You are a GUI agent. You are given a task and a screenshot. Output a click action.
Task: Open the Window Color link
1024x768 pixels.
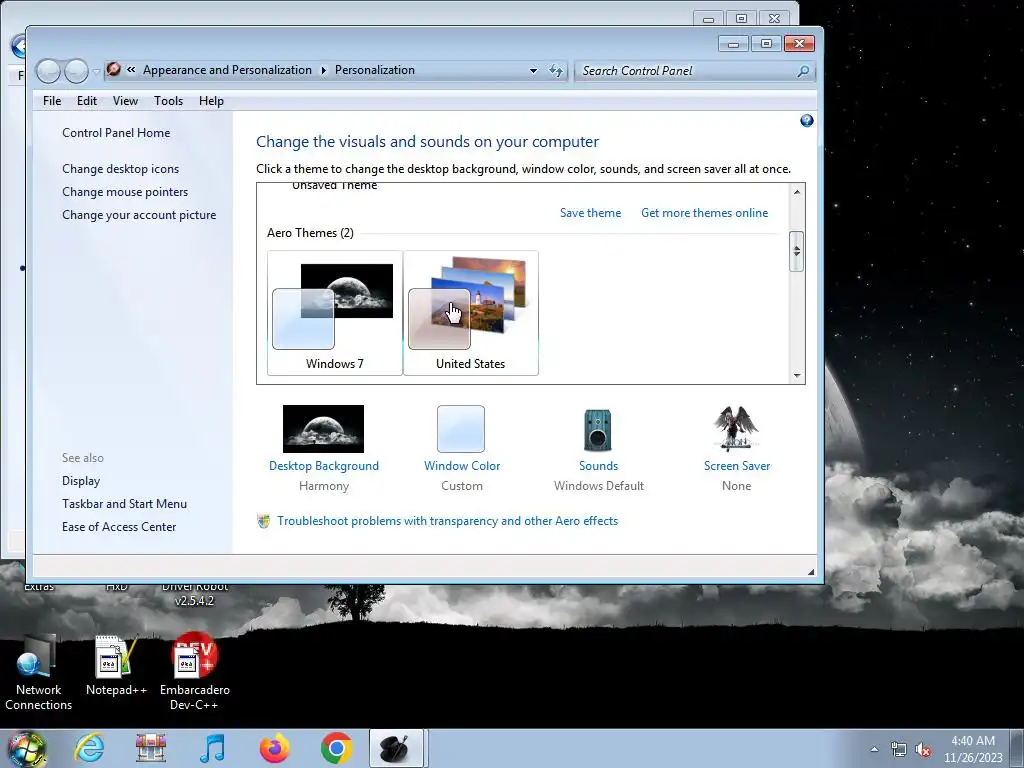point(462,466)
